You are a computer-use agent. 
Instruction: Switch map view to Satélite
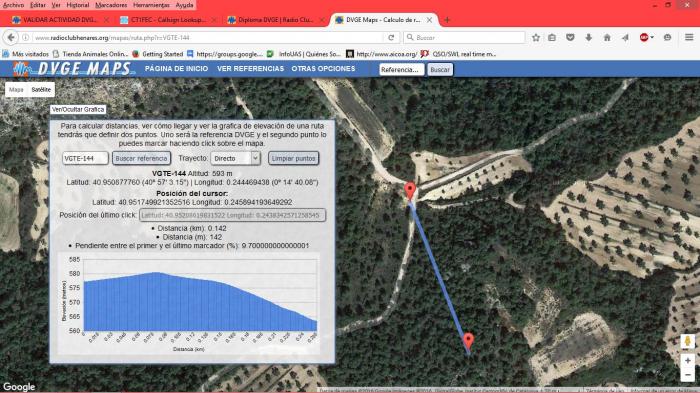coord(41,90)
